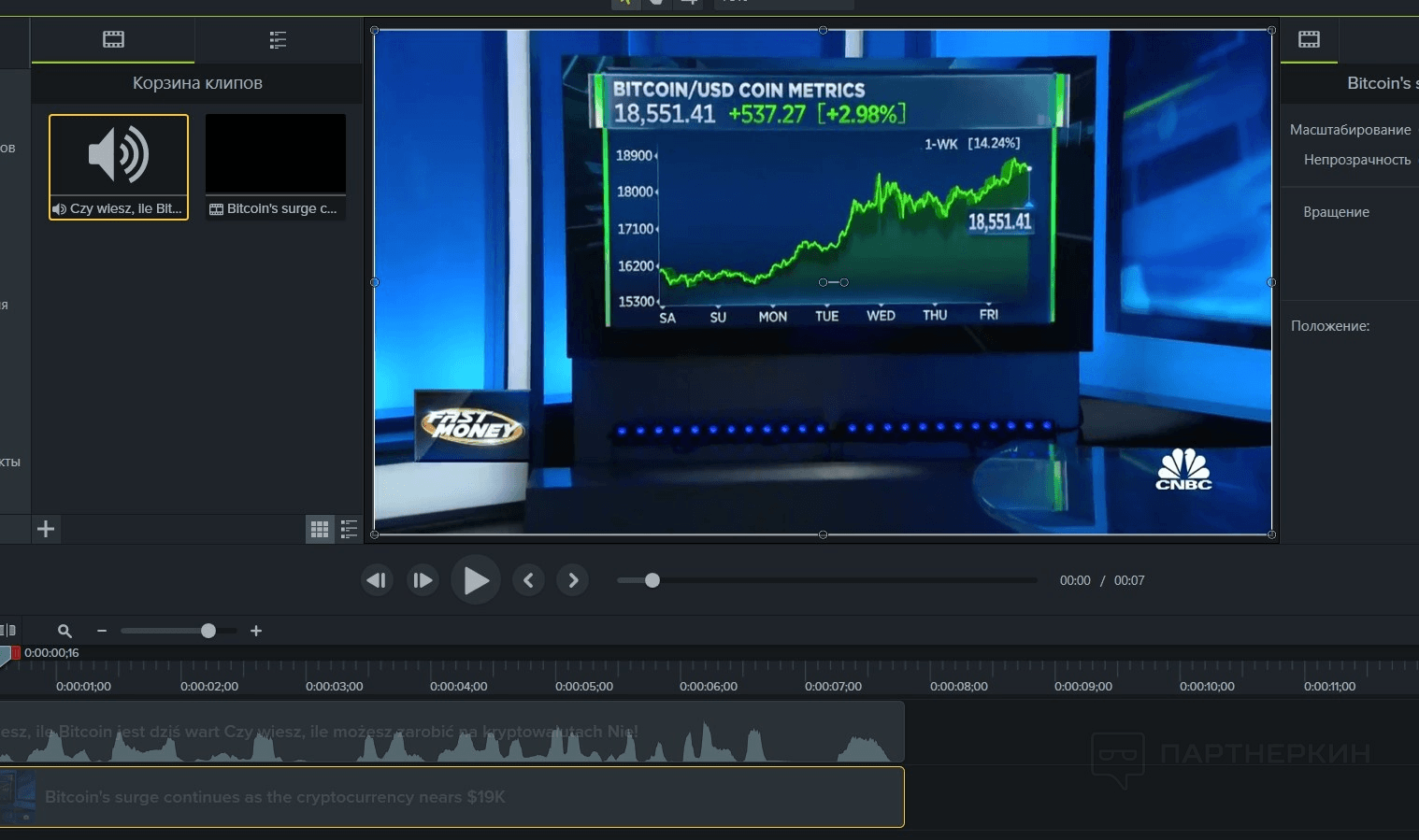Viewport: 1419px width, 840px height.
Task: Click the playback progress slider knob
Action: click(x=652, y=580)
